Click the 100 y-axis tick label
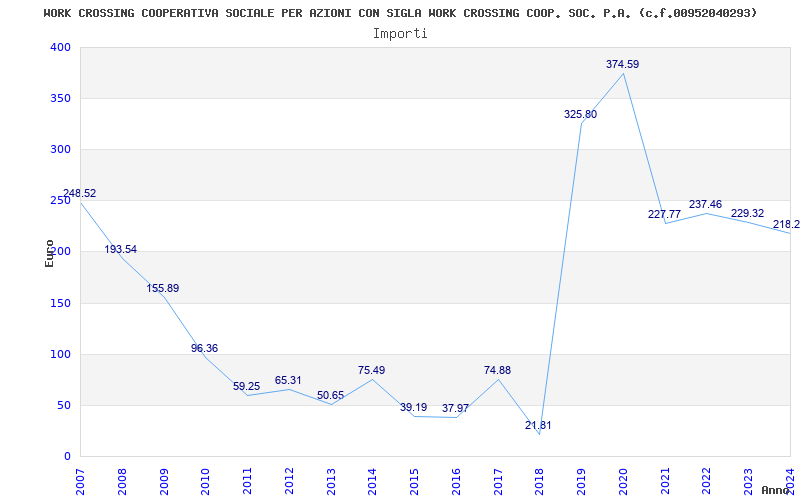The width and height of the screenshot is (800, 500). 60,354
